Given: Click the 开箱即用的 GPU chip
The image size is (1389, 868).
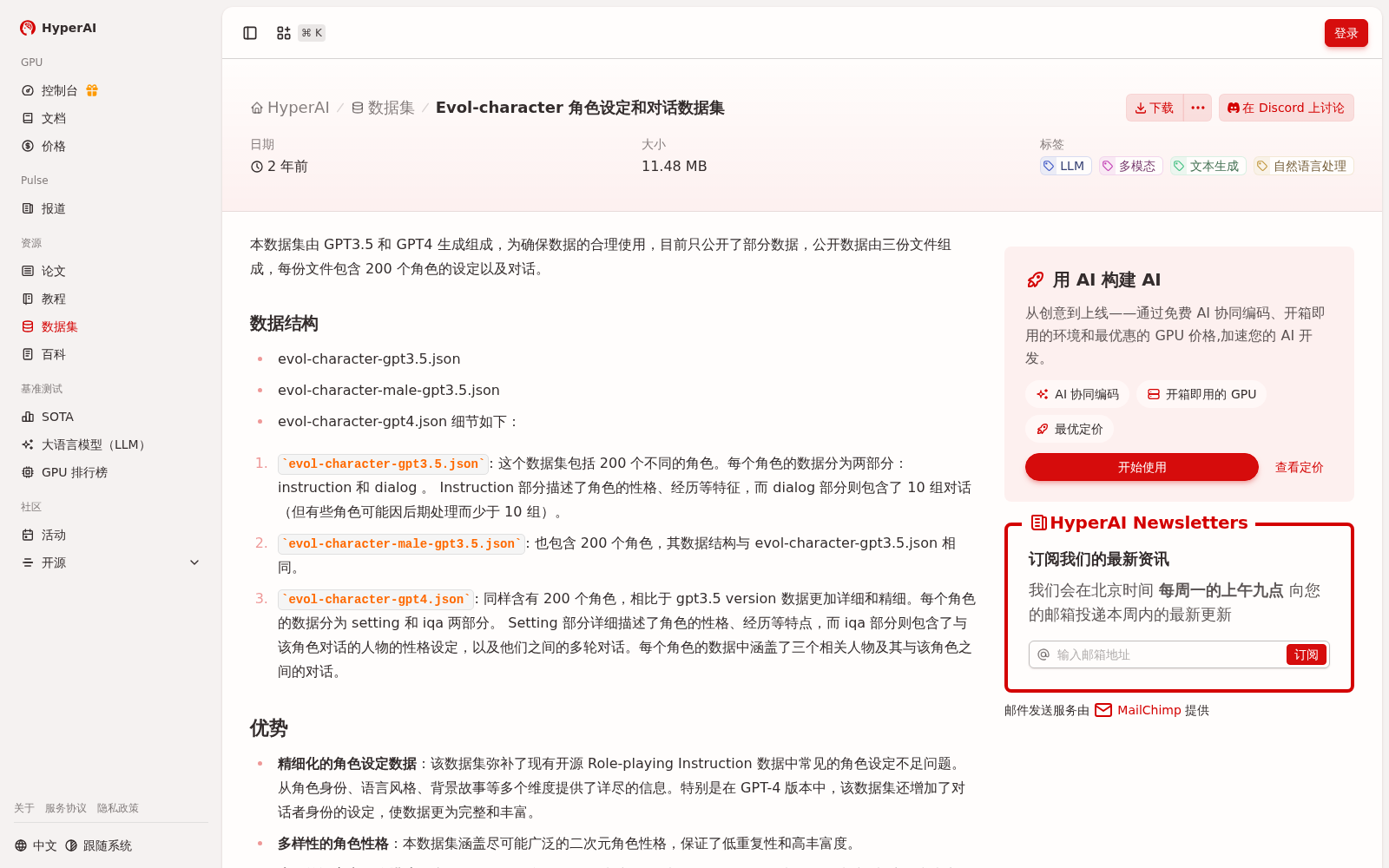Looking at the screenshot, I should (1201, 394).
